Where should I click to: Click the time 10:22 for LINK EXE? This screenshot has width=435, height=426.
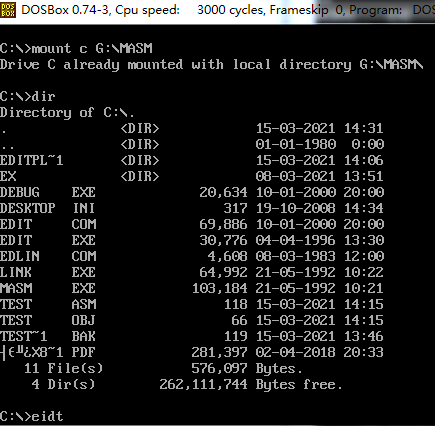click(364, 272)
